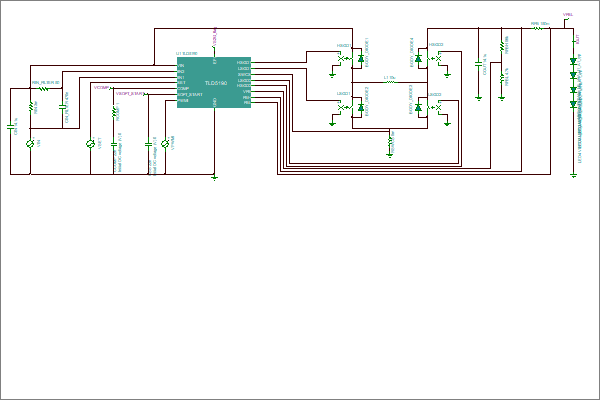Click the VIN pin label on IC
Image resolution: width=600 pixels, height=400 pixels.
click(x=181, y=65)
